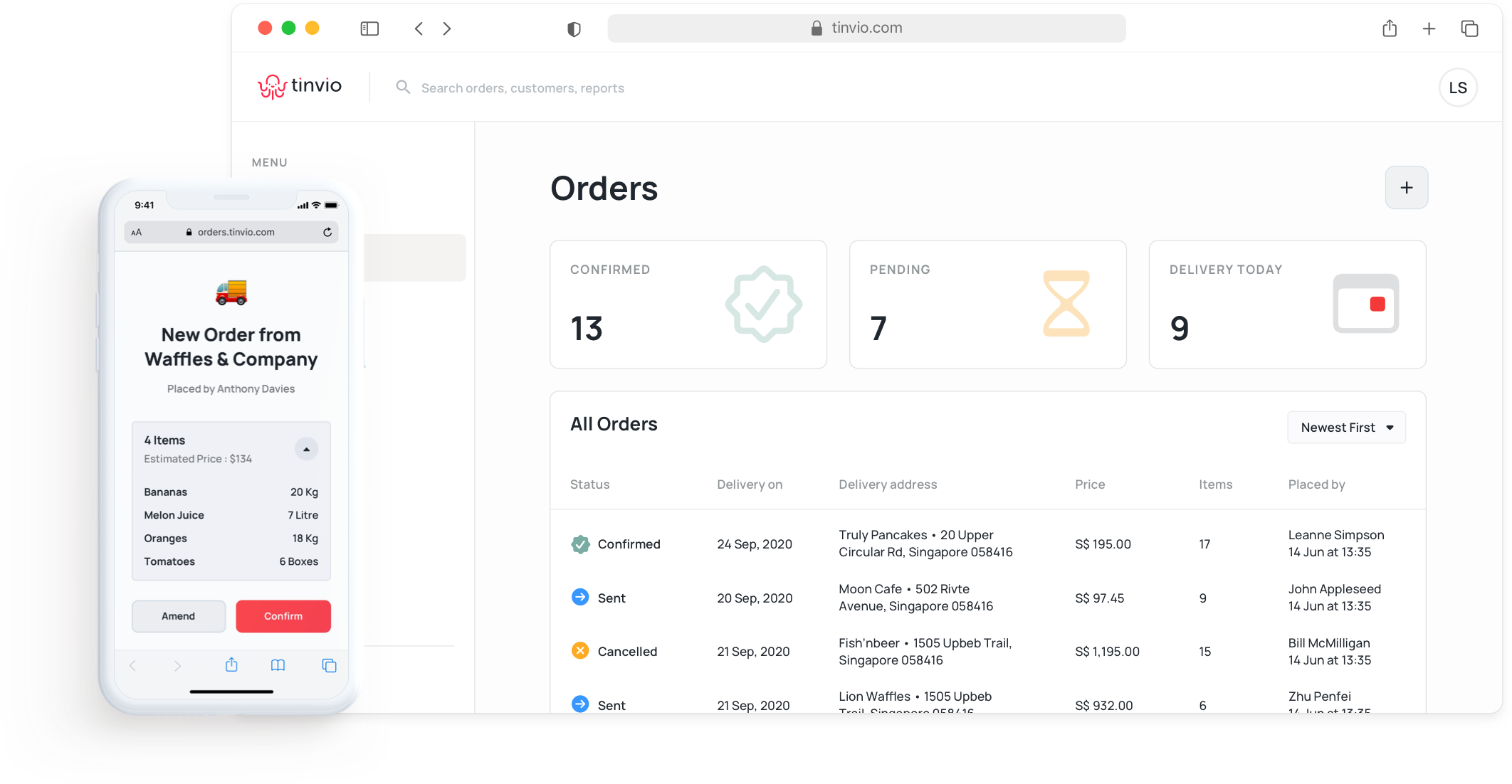Collapse the 4 Items section on the phone
1512x784 pixels.
[306, 449]
